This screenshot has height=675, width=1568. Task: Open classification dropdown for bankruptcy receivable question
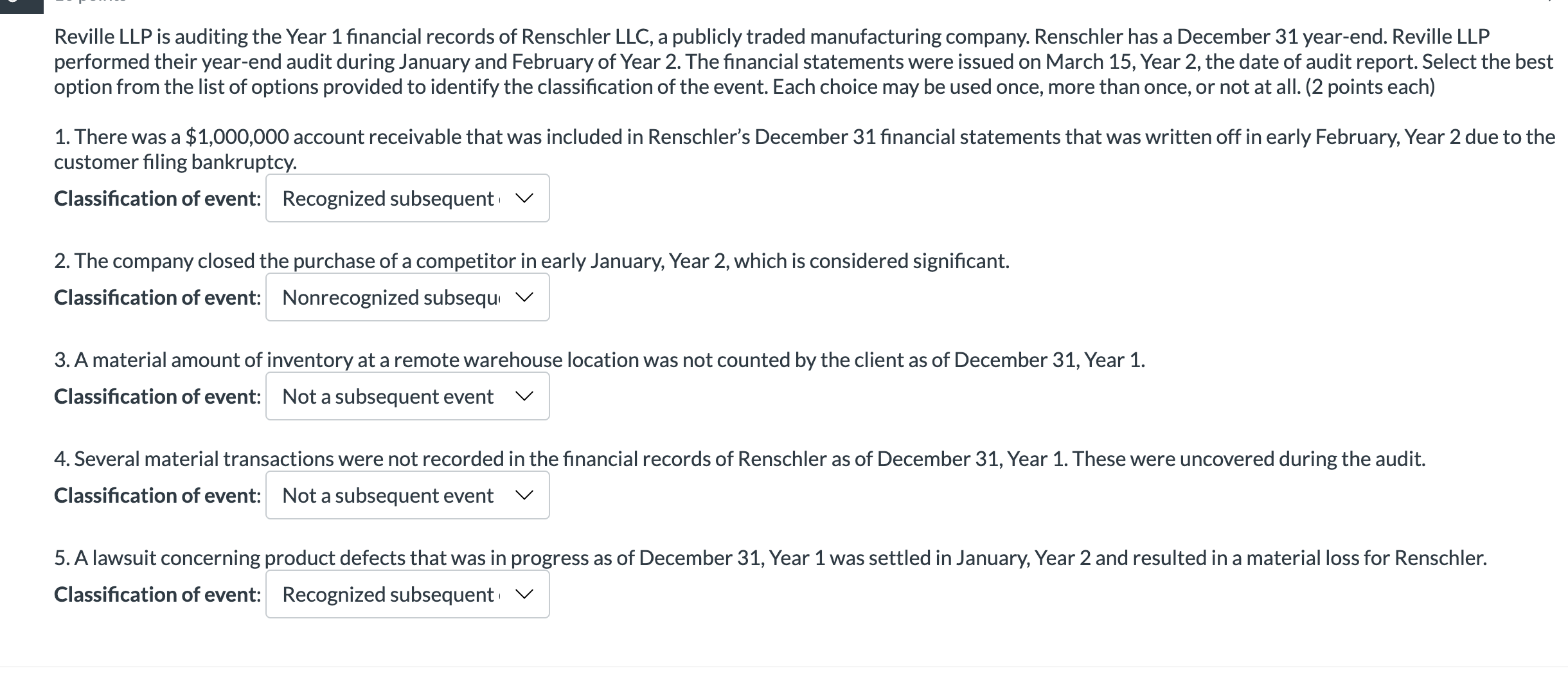[x=407, y=198]
